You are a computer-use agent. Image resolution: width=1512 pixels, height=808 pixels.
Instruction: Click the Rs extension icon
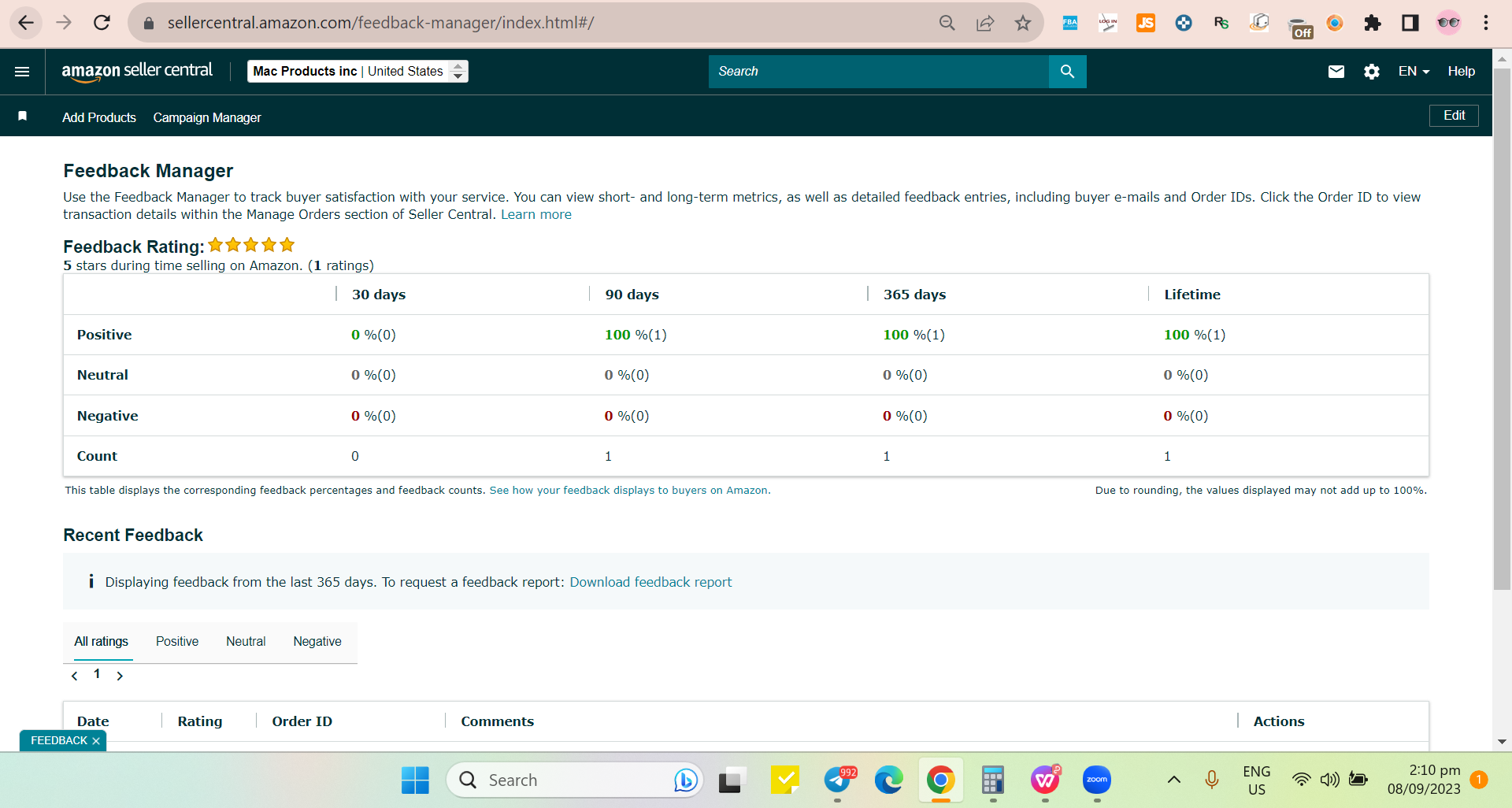(1221, 23)
